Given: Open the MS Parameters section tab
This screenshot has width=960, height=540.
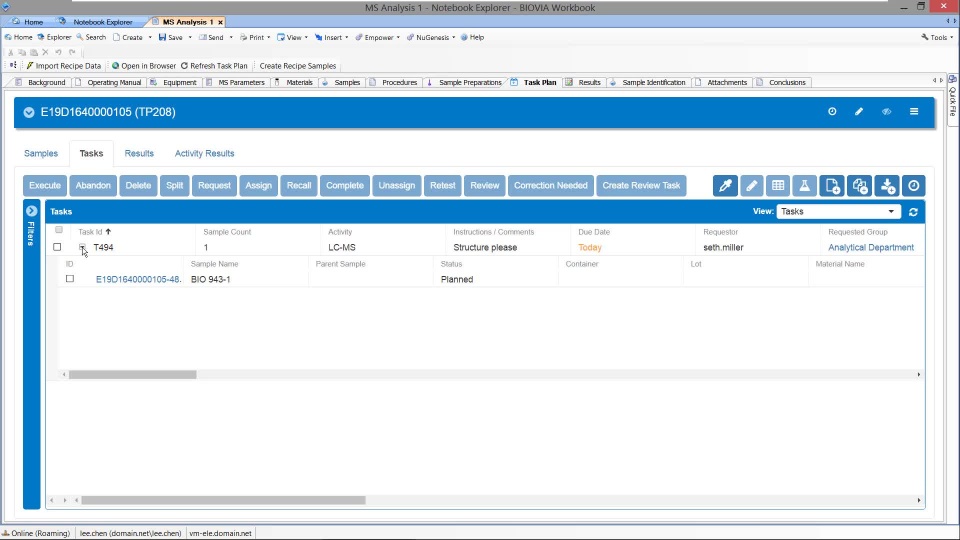Looking at the screenshot, I should click(x=236, y=82).
